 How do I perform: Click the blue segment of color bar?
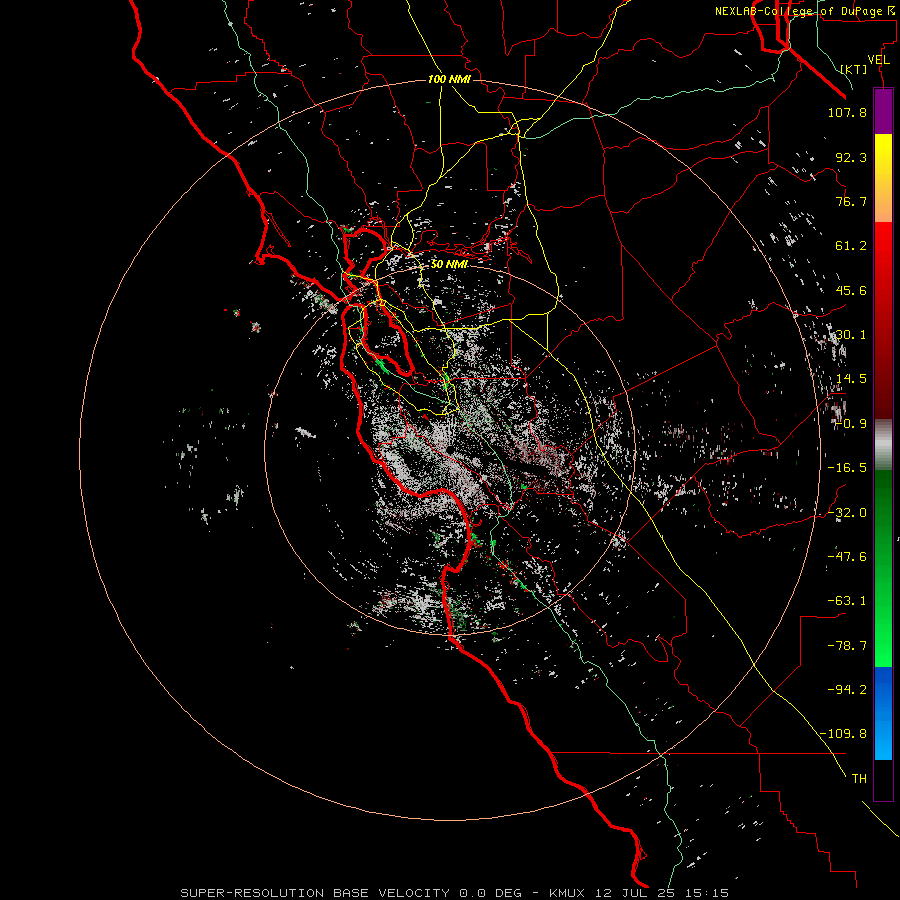(883, 713)
